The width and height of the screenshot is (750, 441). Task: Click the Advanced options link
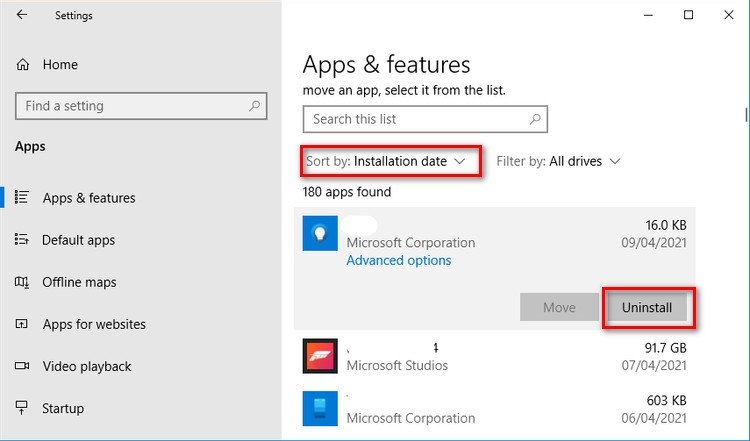pos(398,260)
